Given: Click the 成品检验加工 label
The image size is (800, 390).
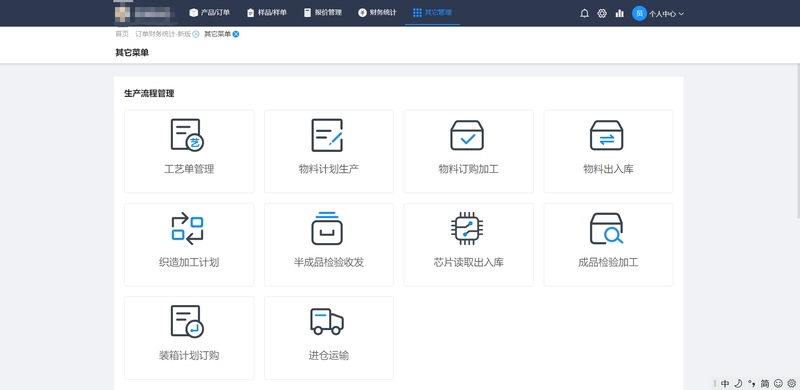Looking at the screenshot, I should pyautogui.click(x=608, y=262).
